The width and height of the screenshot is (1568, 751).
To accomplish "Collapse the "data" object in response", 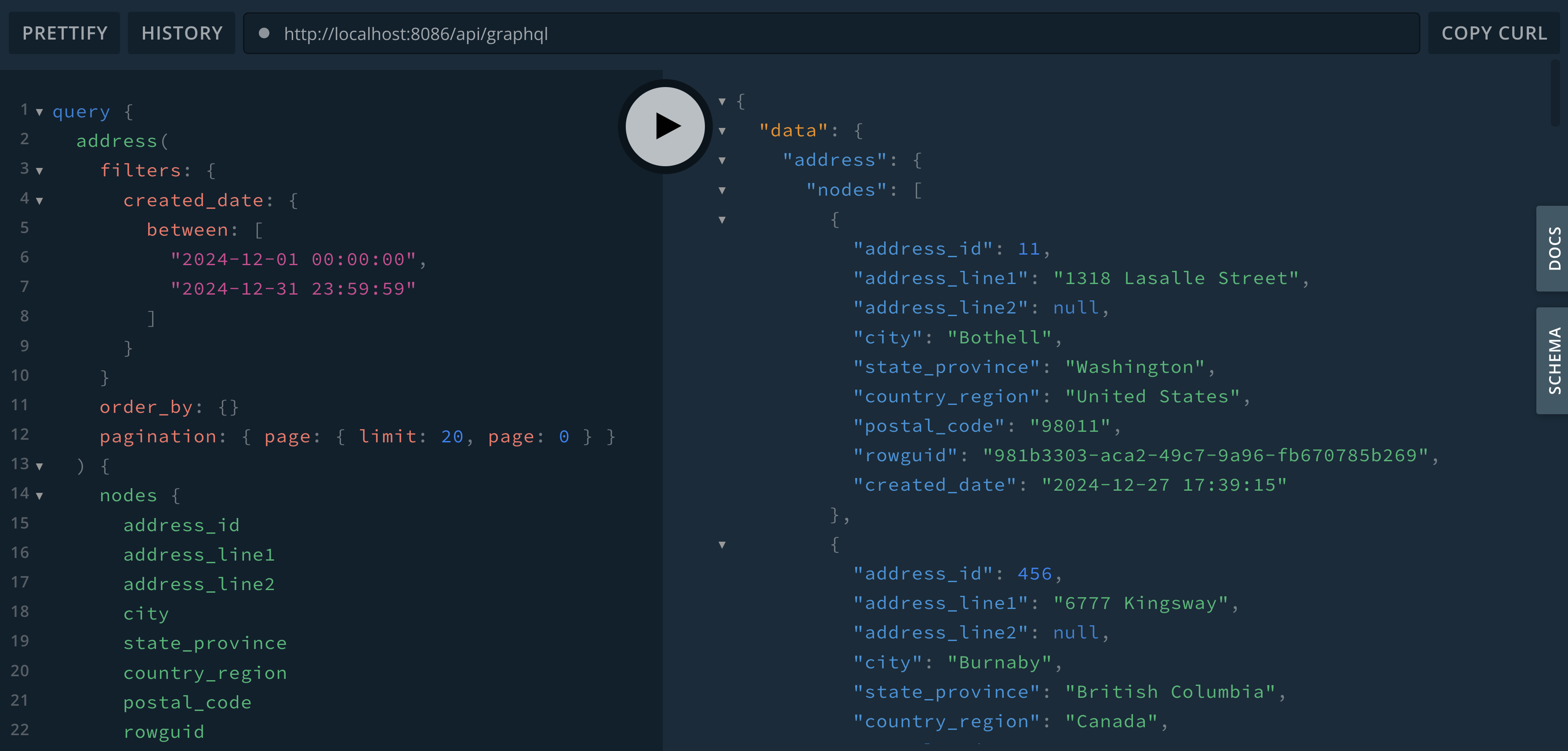I will [x=722, y=131].
